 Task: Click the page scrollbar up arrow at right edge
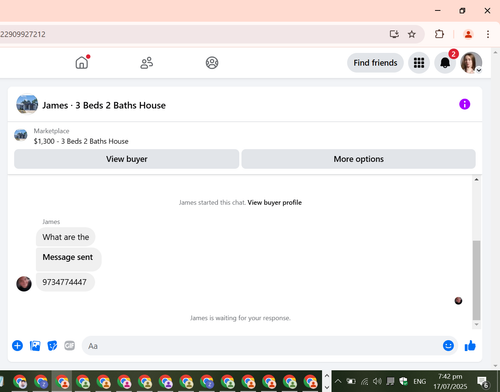[495, 53]
